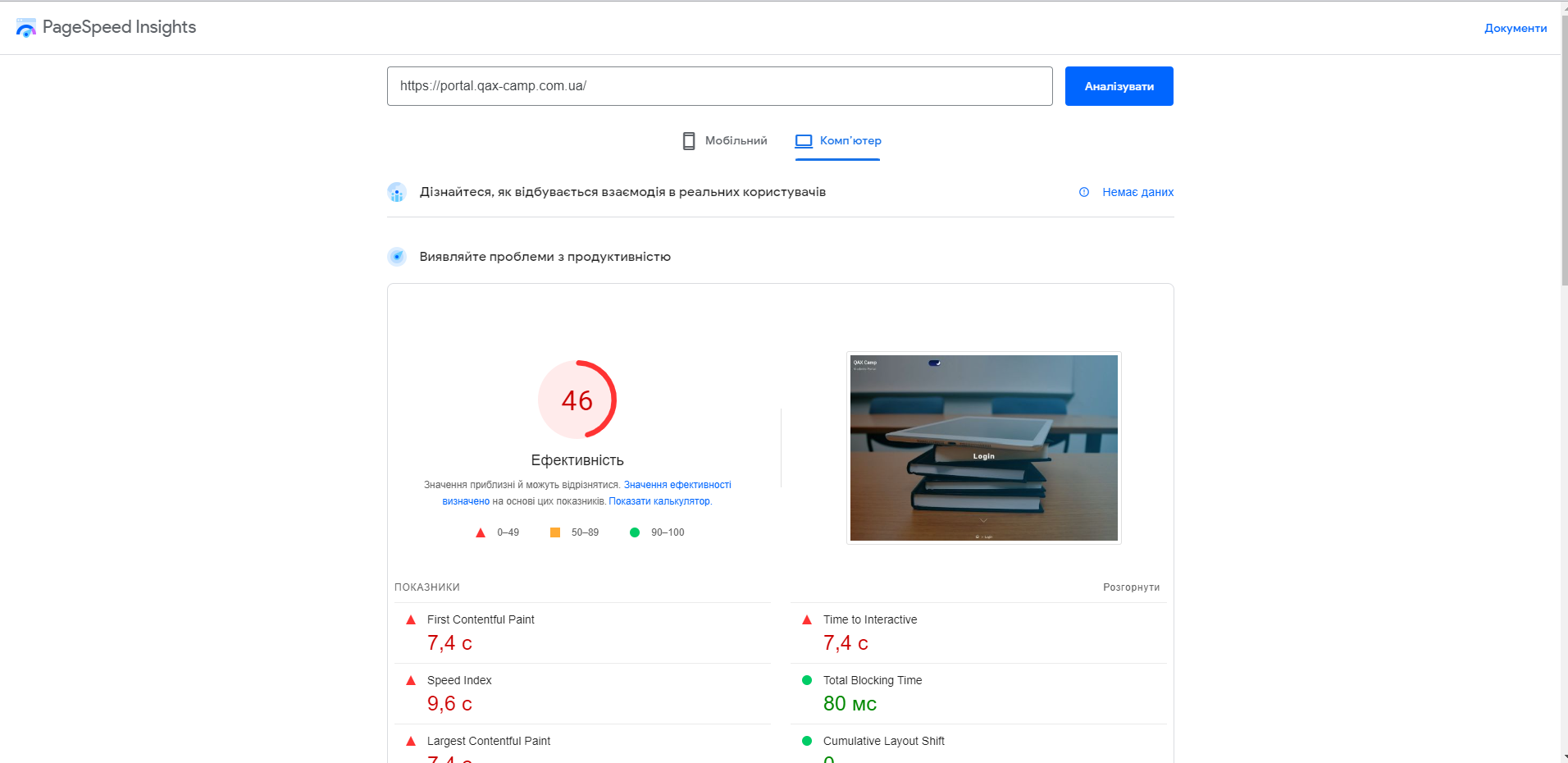
Task: Click the PageSpeed Insights logo icon
Action: (26, 28)
